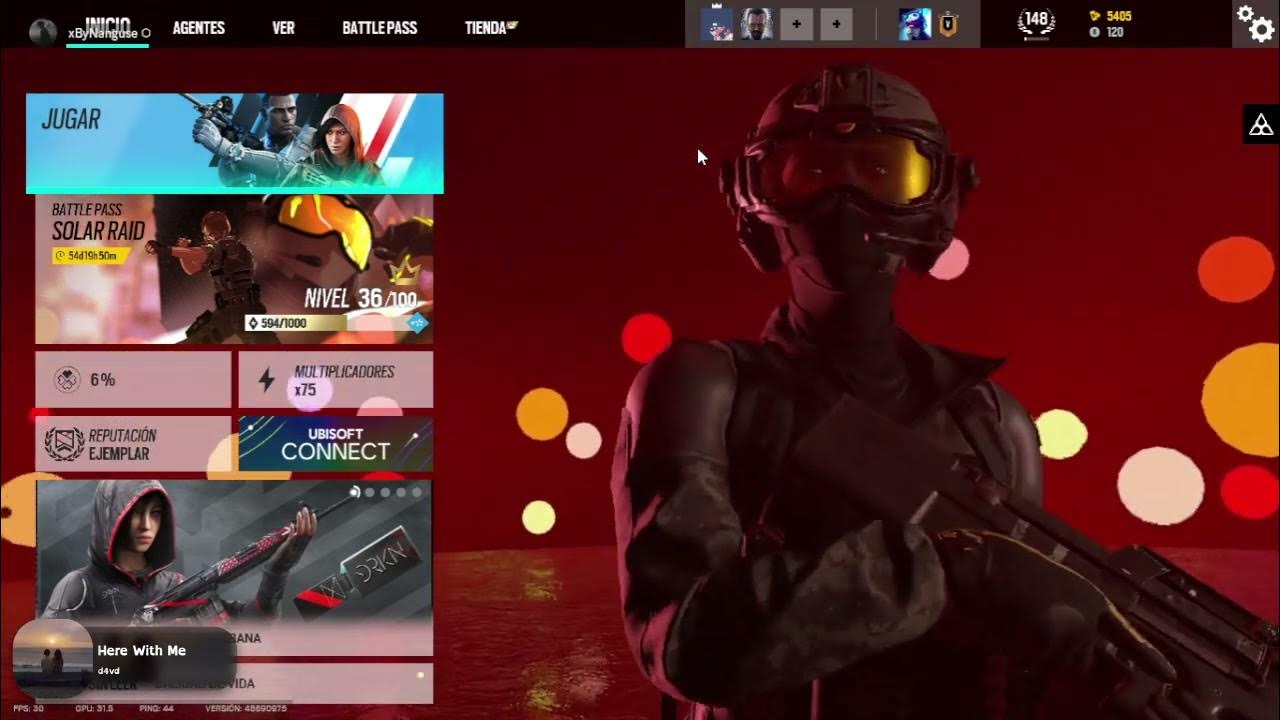1280x720 pixels.
Task: Click the 6% progress emblem icon
Action: [67, 380]
